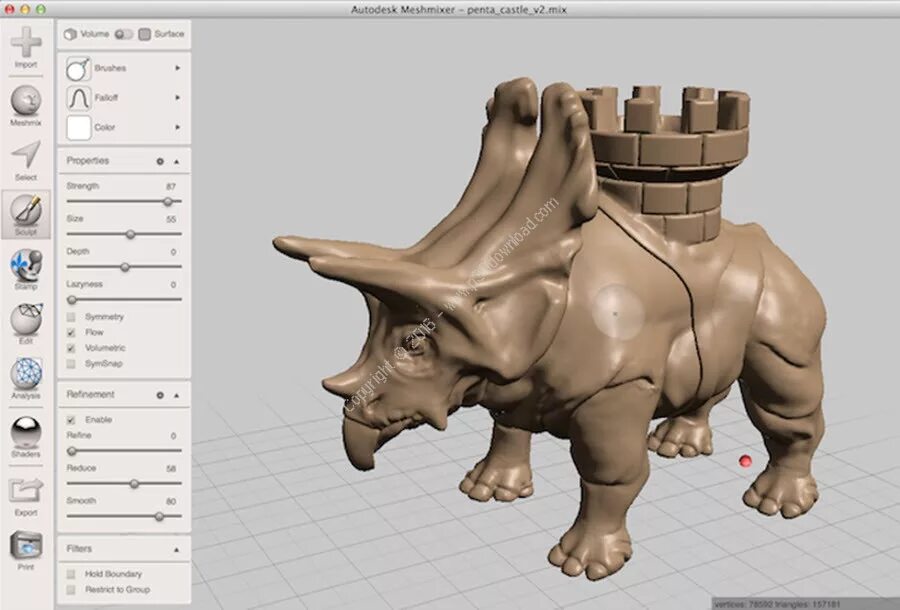Toggle the Volume/Surface switch
Image resolution: width=900 pixels, height=610 pixels.
click(x=123, y=34)
